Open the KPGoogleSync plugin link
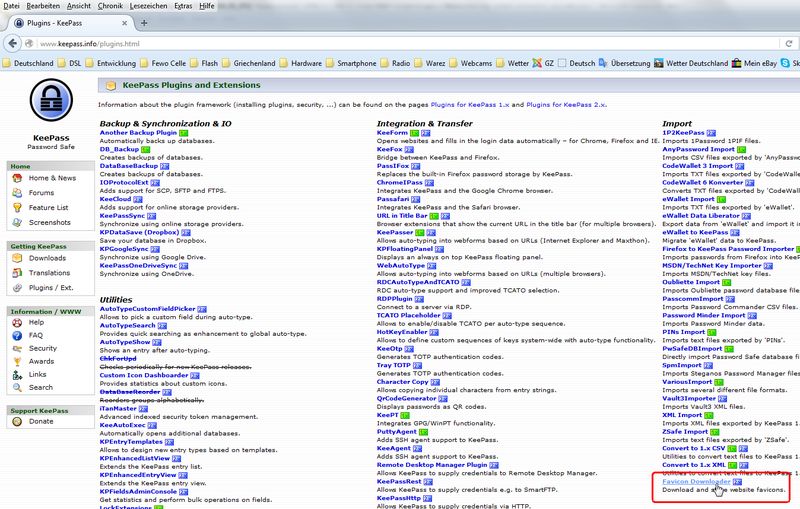The width and height of the screenshot is (800, 509). (x=124, y=249)
